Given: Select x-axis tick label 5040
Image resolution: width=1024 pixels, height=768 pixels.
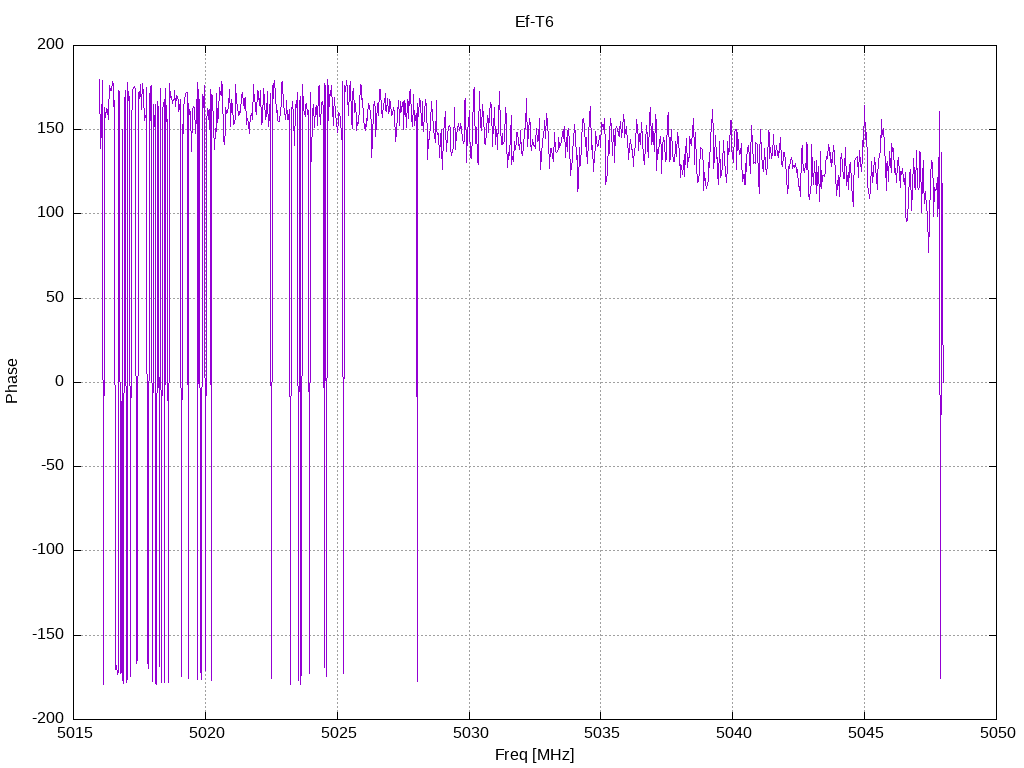Looking at the screenshot, I should pos(733,733).
